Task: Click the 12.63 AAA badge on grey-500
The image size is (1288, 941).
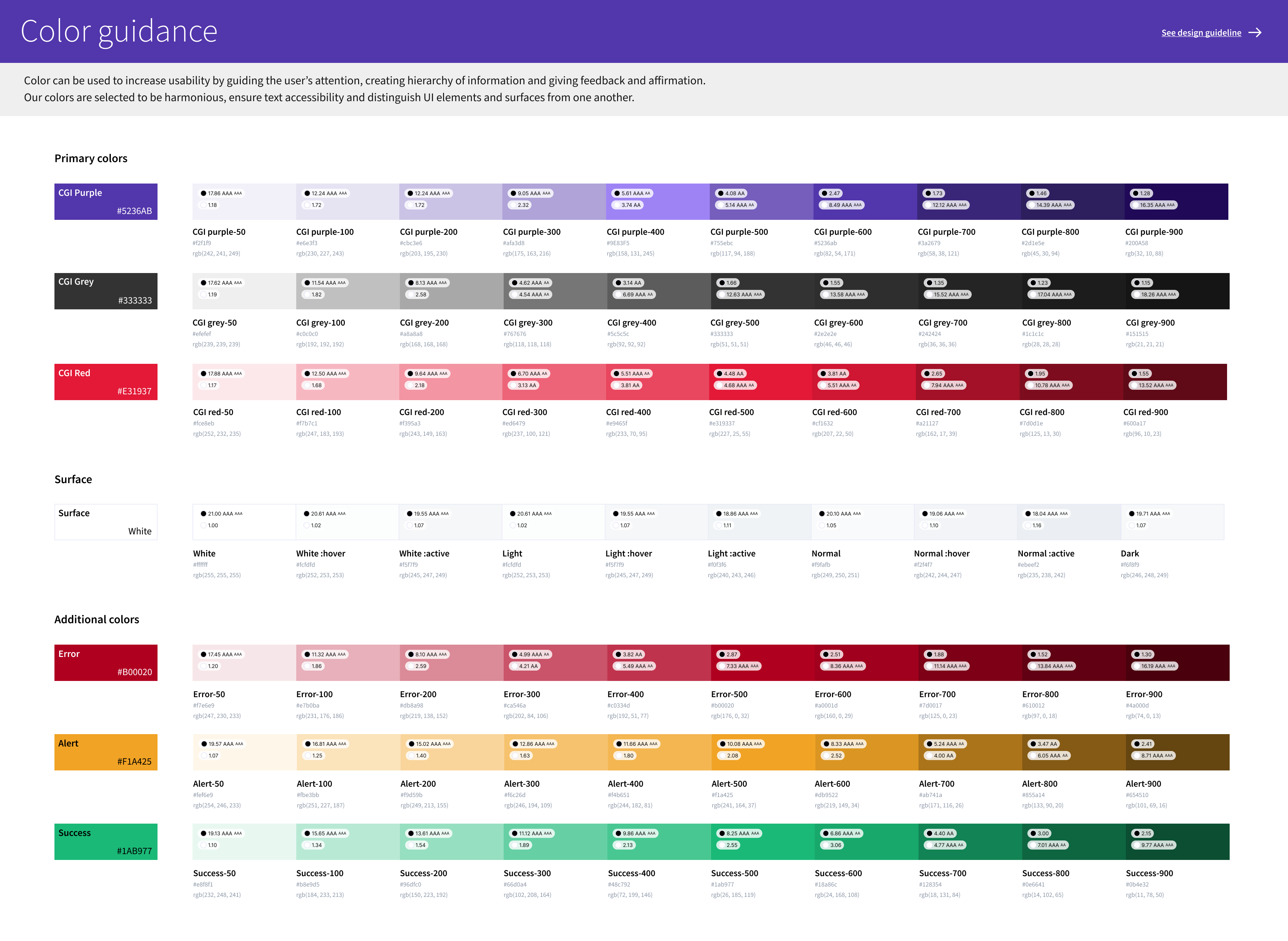Action: [740, 294]
